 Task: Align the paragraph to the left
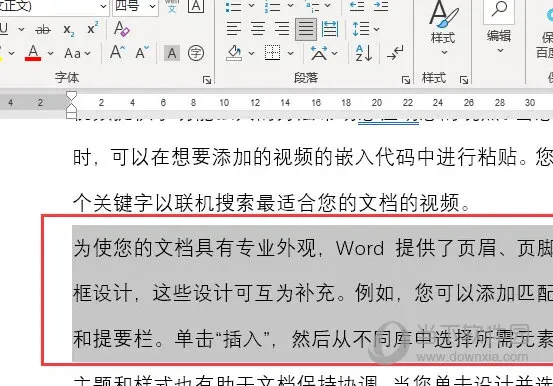(234, 29)
